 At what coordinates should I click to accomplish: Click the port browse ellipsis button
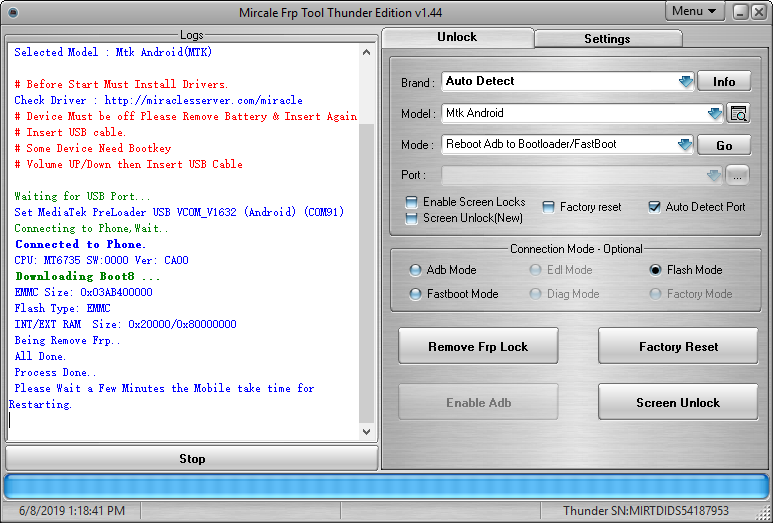coord(737,175)
